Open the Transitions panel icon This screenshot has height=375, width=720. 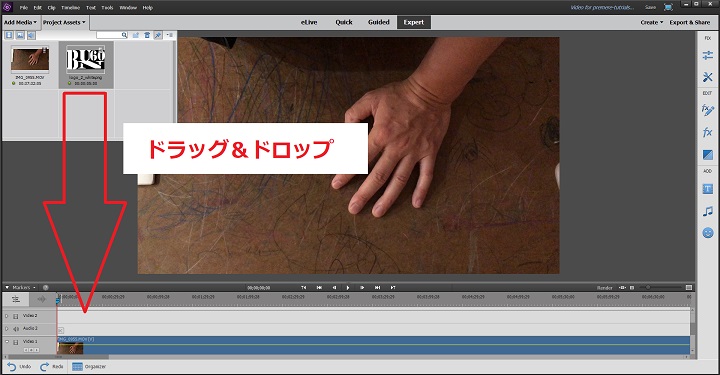[x=707, y=155]
